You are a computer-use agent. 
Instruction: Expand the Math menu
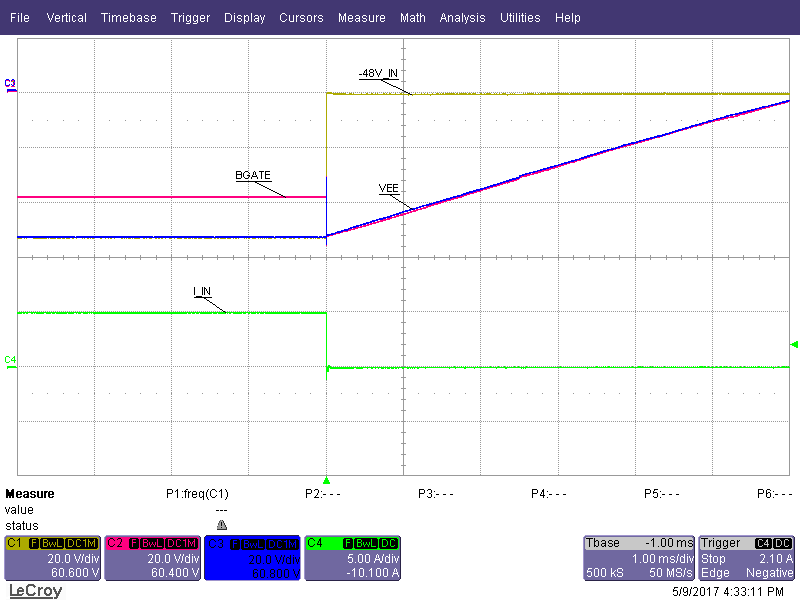412,18
